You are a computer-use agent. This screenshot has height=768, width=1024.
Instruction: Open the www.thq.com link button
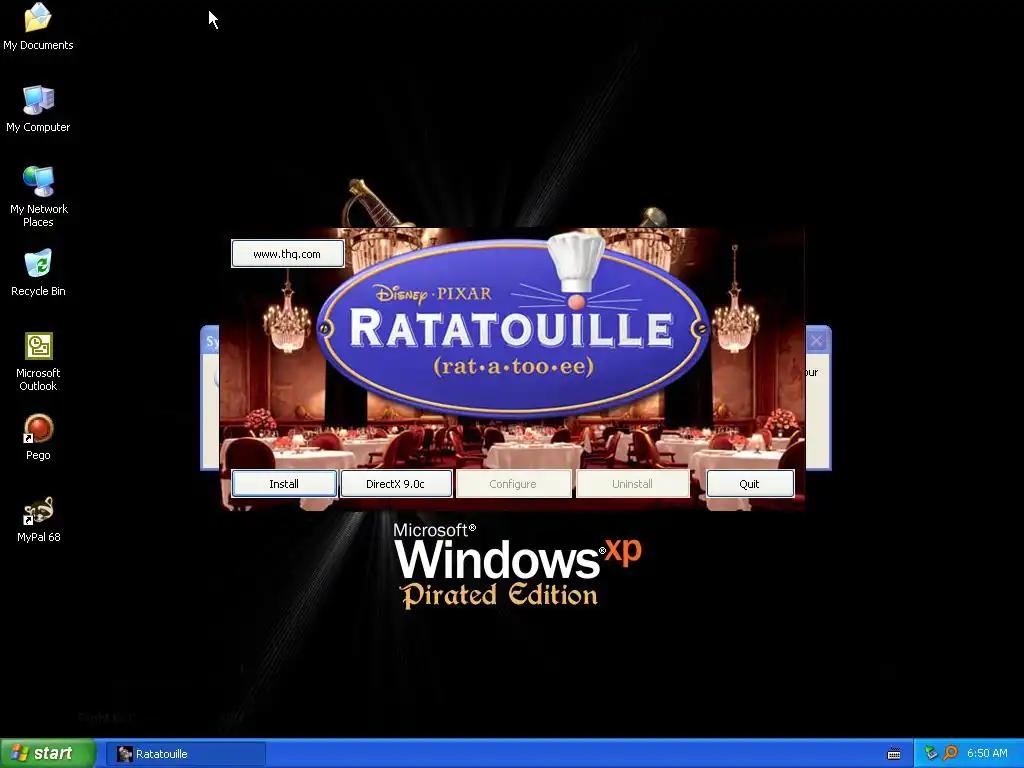[x=287, y=254]
